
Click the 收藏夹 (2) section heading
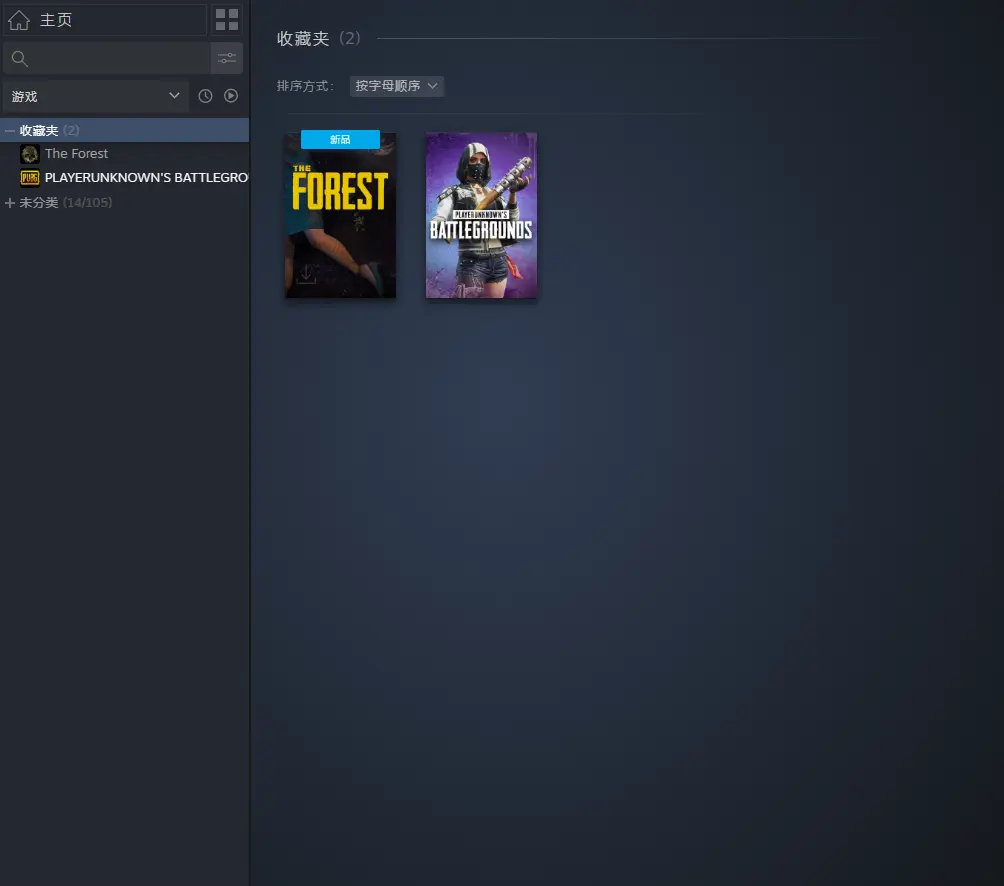pyautogui.click(x=318, y=38)
